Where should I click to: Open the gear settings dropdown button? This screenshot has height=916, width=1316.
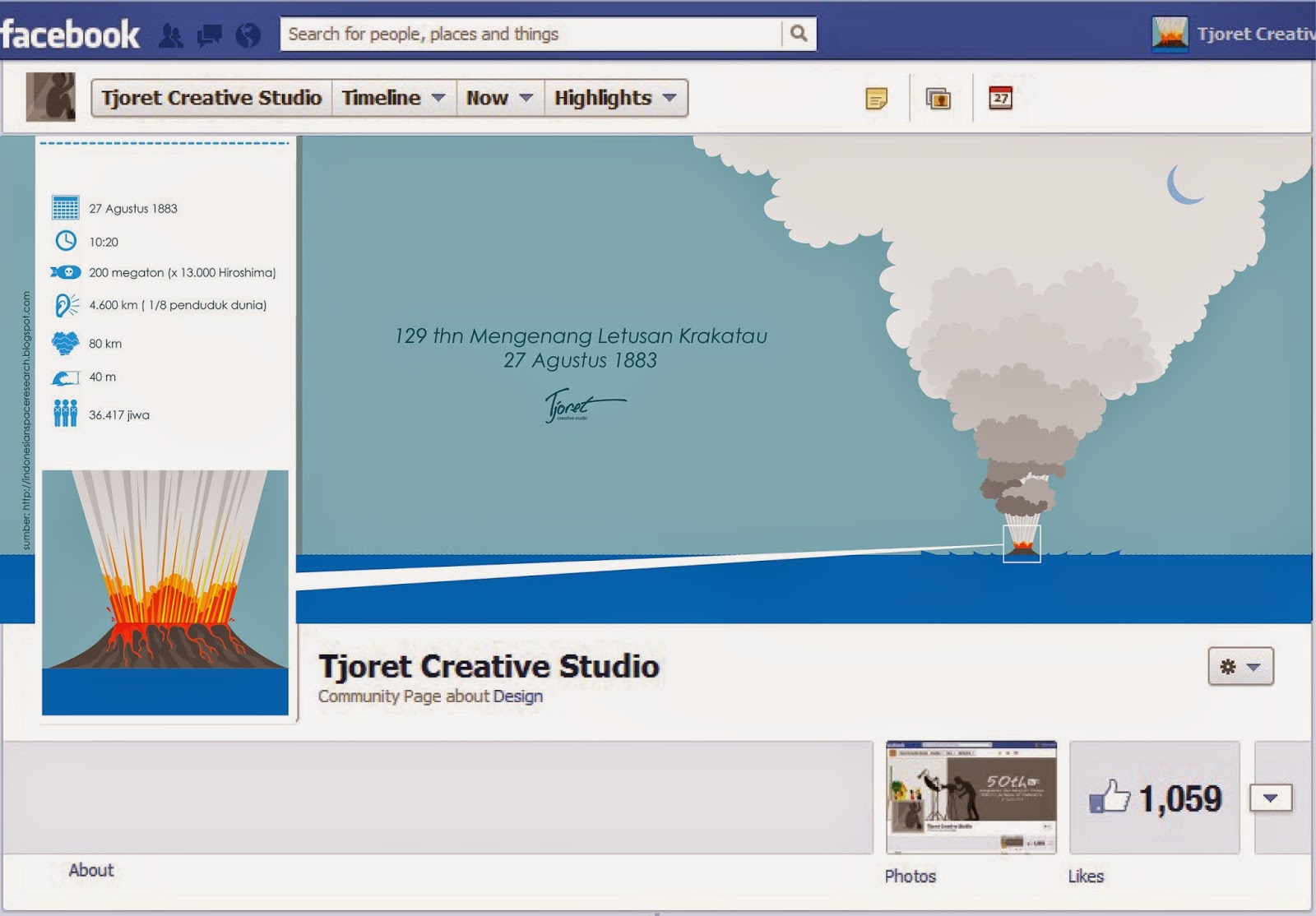coord(1240,666)
